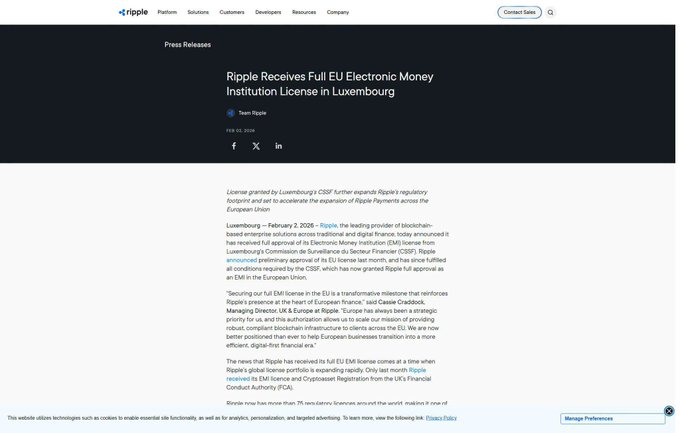Open the search icon in header
The height and width of the screenshot is (433, 680).
tap(550, 13)
